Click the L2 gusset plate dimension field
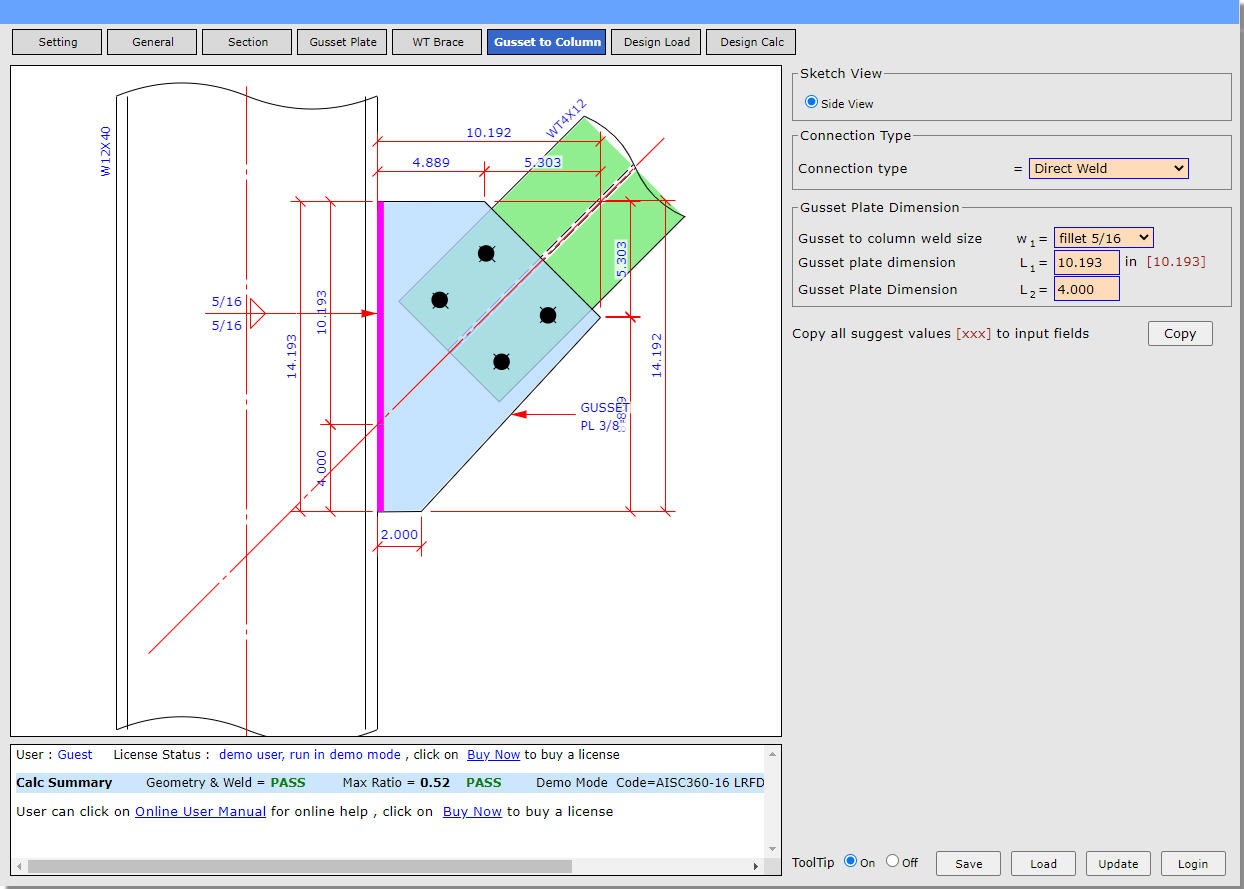 (x=1086, y=289)
